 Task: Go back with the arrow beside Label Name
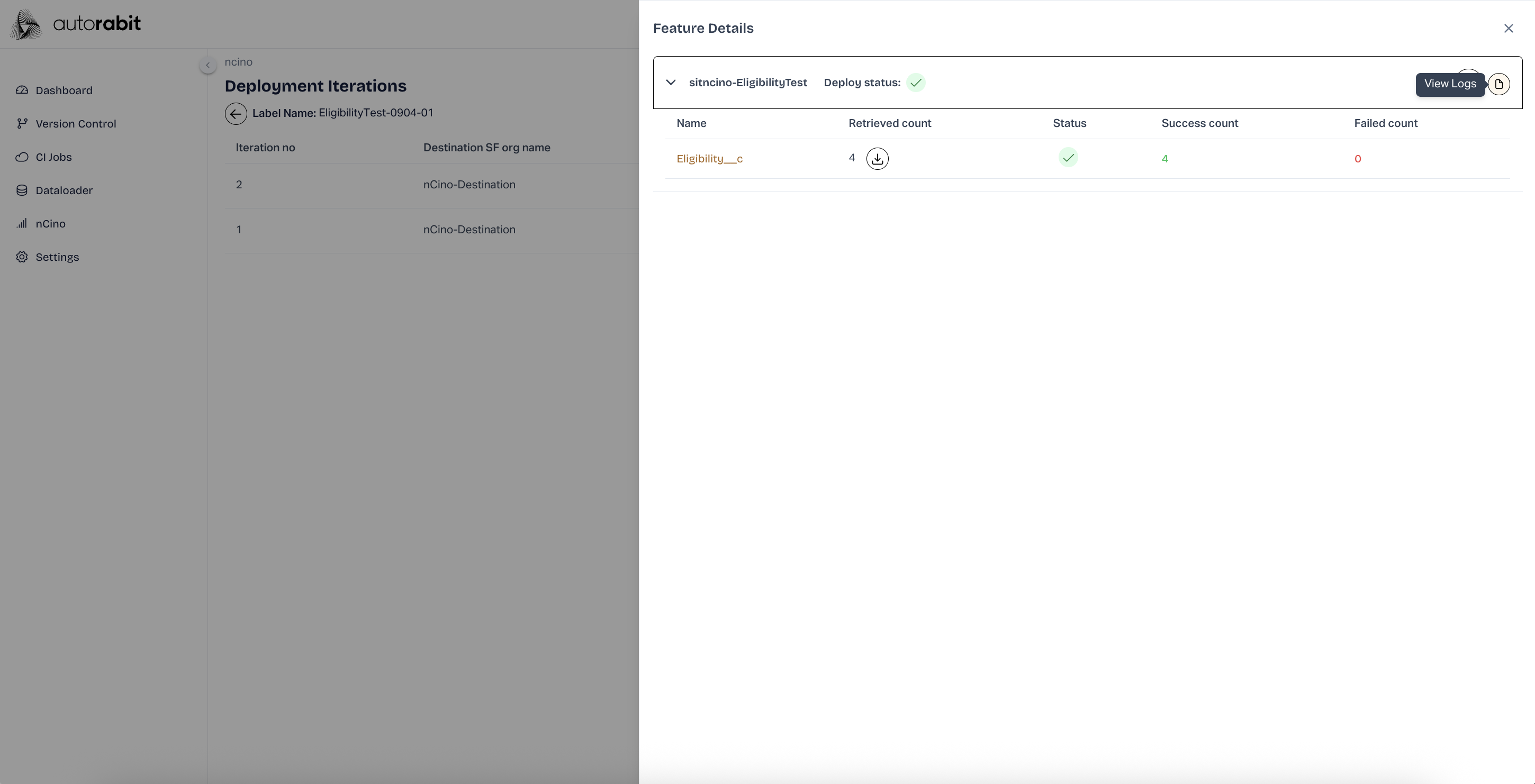click(x=236, y=114)
